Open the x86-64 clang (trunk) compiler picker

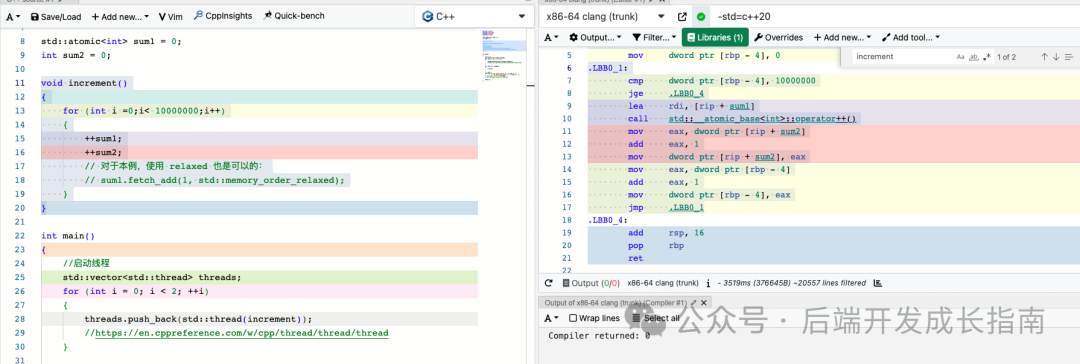[605, 17]
